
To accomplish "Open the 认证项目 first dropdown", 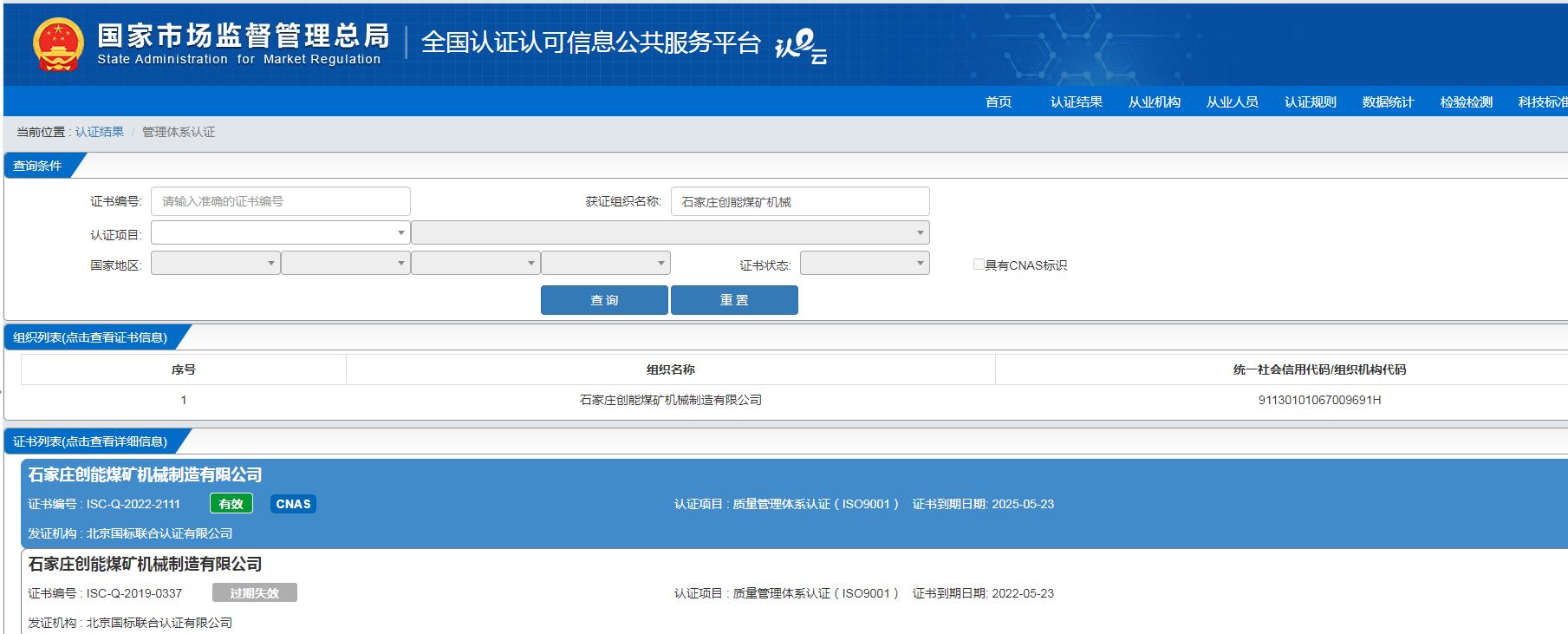I will pyautogui.click(x=281, y=232).
